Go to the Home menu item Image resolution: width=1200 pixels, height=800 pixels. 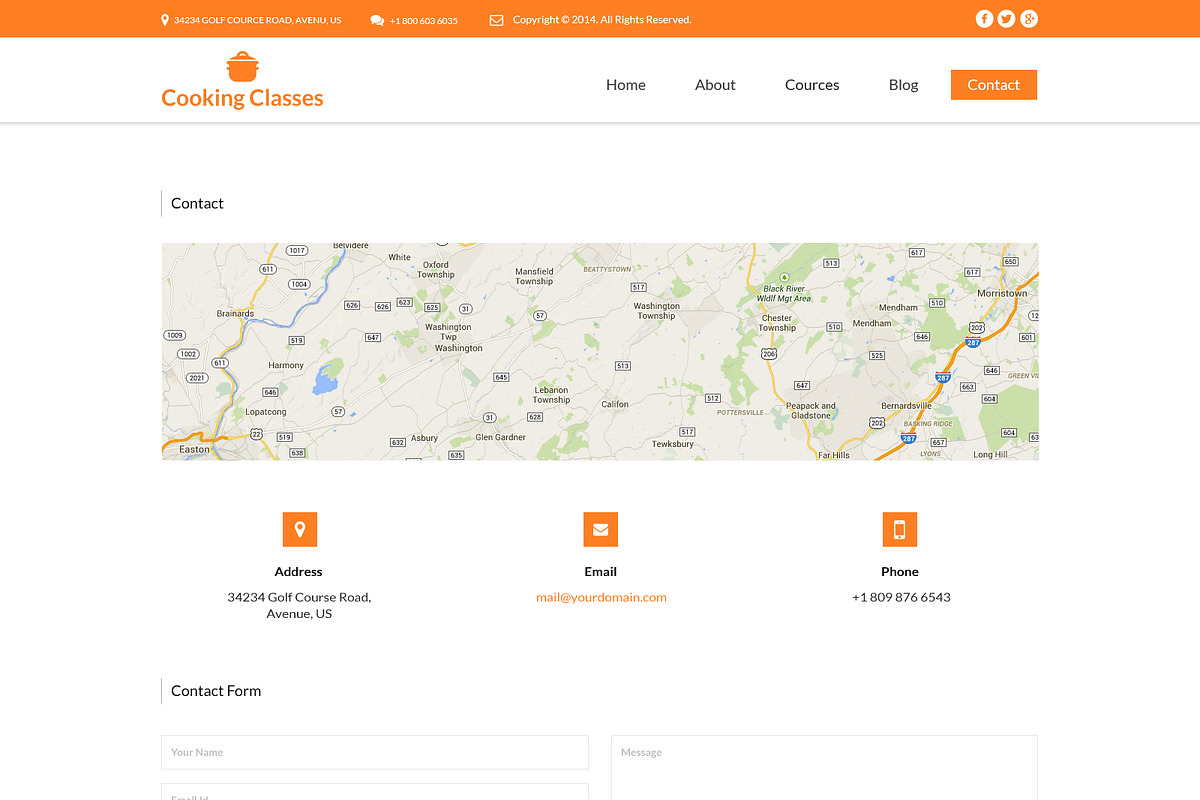626,85
